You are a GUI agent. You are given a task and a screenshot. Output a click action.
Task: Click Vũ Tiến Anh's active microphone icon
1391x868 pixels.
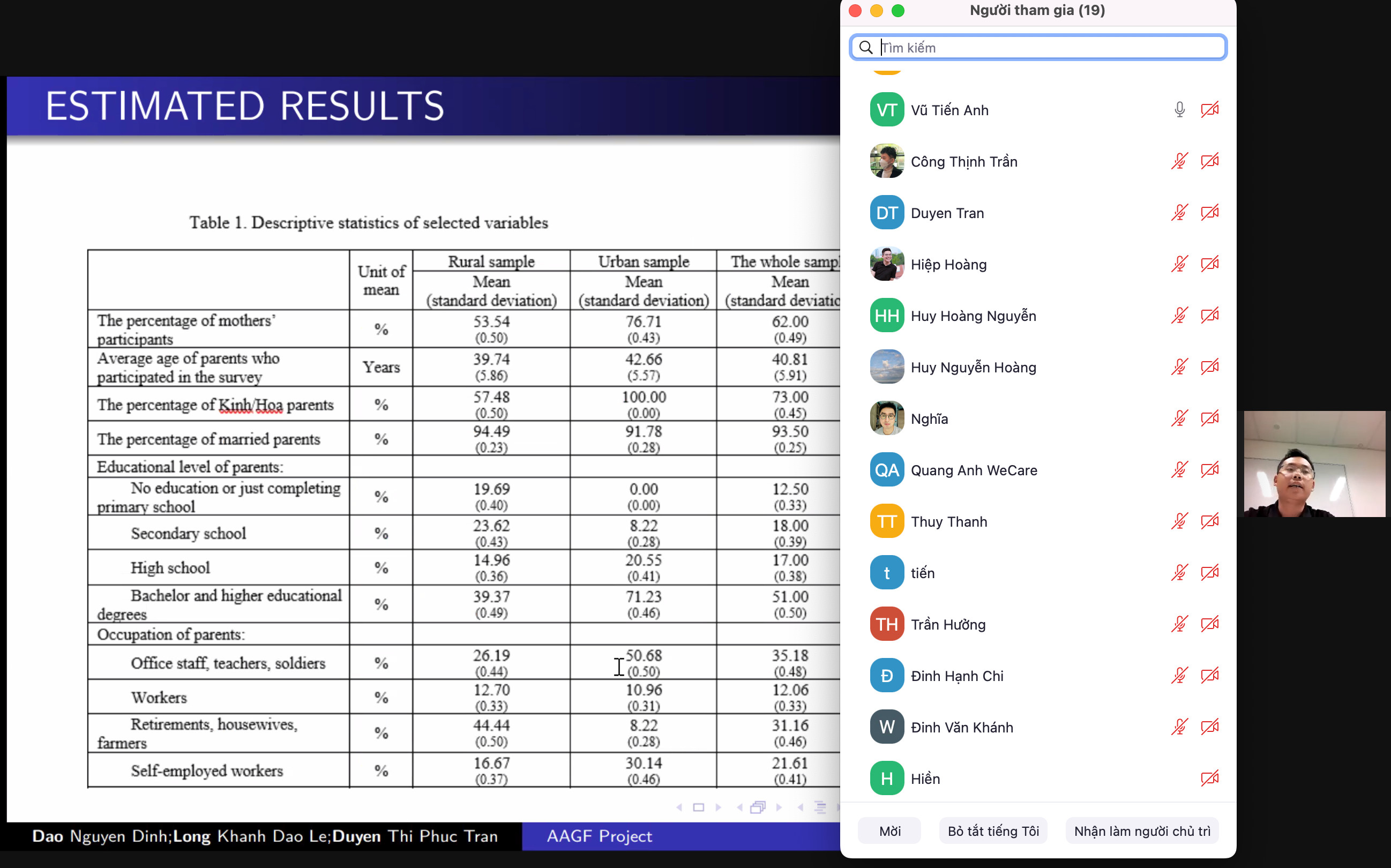coord(1179,110)
